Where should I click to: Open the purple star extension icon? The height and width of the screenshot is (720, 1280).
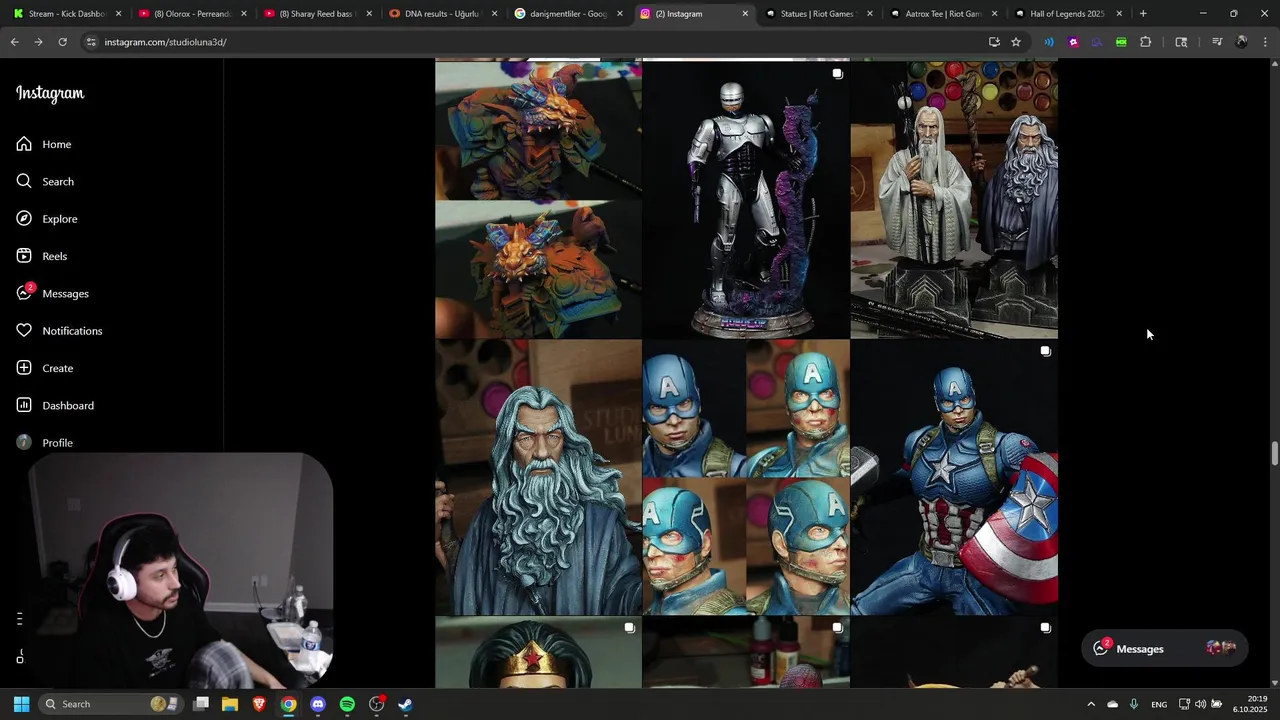tap(1073, 42)
